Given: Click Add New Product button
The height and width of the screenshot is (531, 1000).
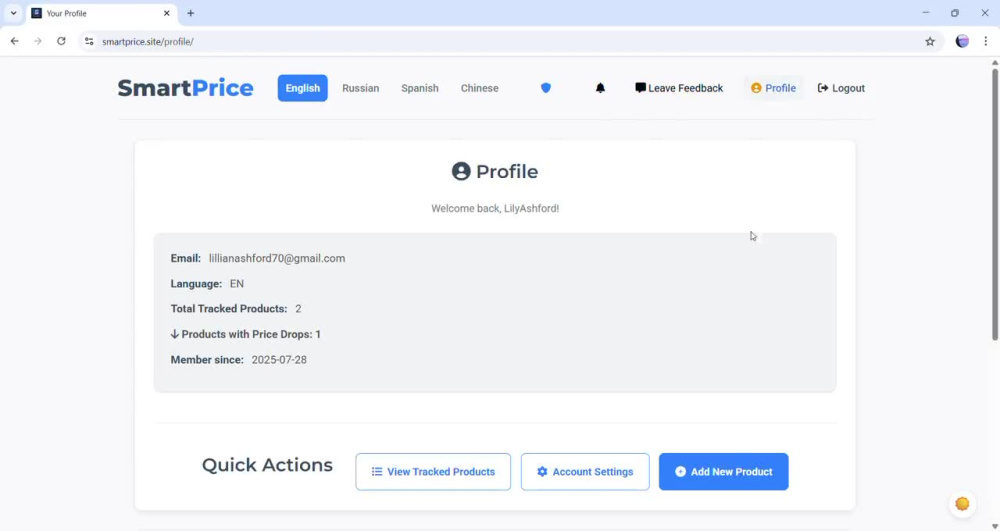Looking at the screenshot, I should click(723, 472).
